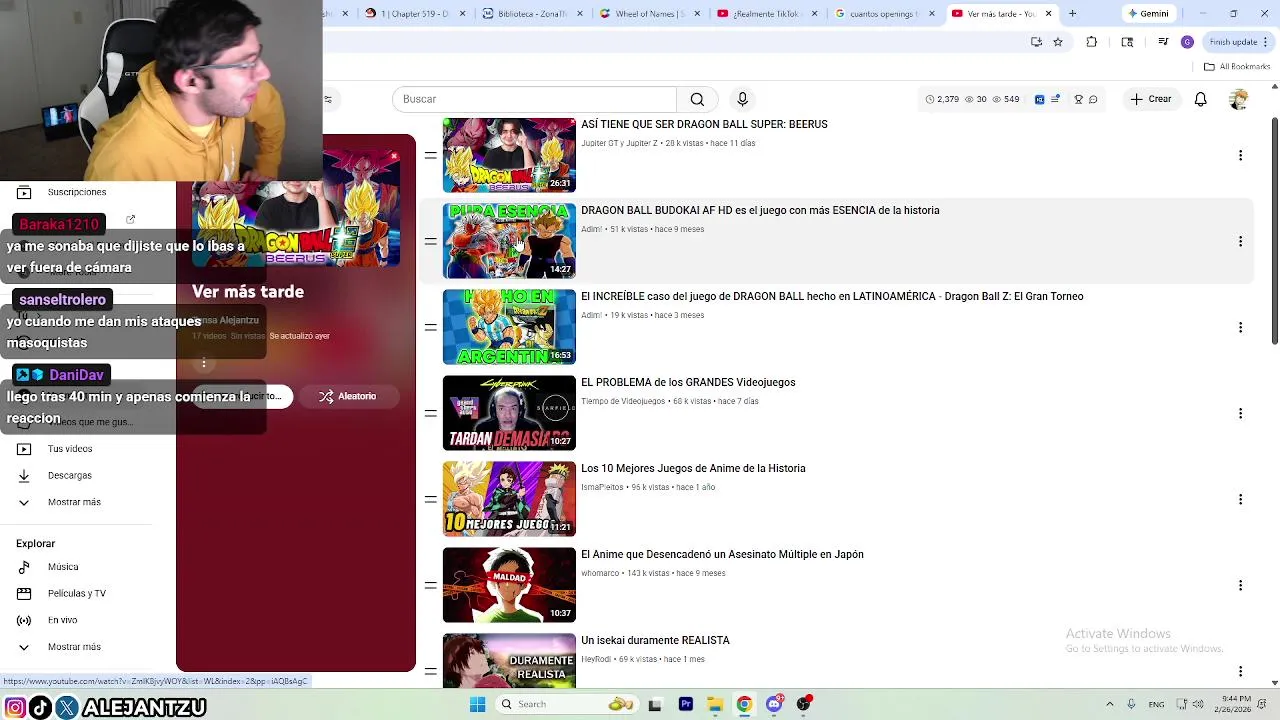Click the Descargas download icon

[24, 476]
